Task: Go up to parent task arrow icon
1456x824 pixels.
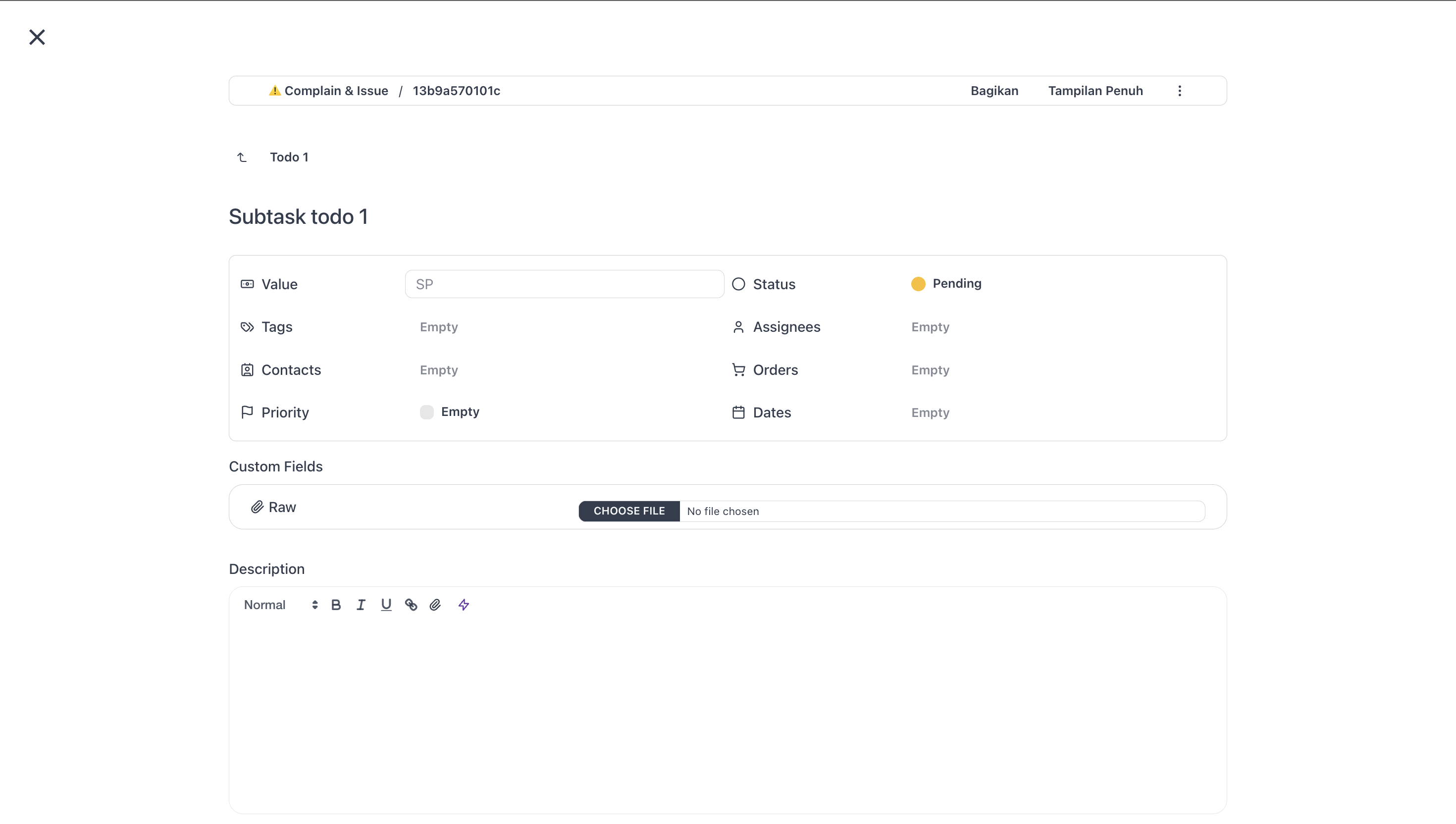Action: [242, 157]
